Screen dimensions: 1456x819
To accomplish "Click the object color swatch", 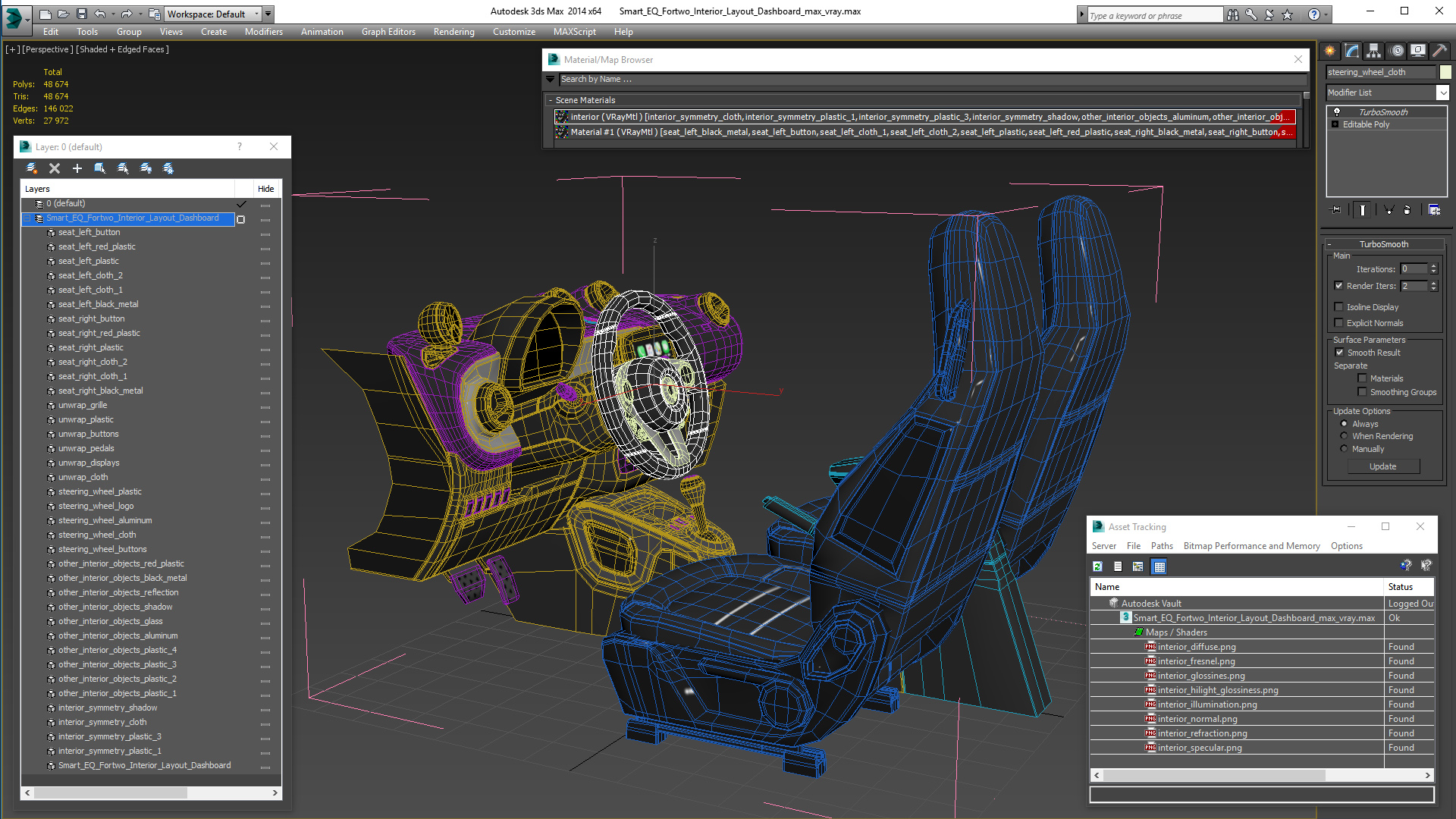I will 1445,72.
